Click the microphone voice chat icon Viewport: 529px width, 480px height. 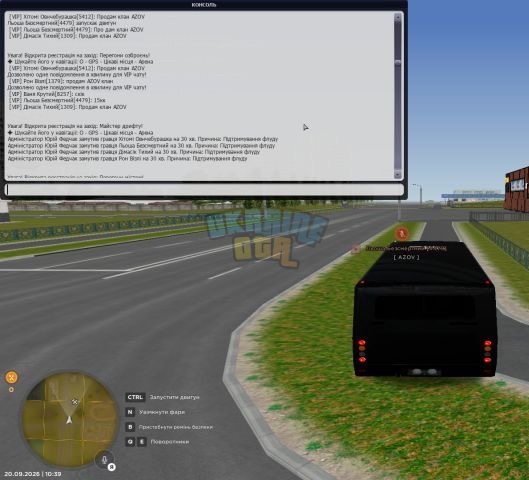[x=105, y=459]
